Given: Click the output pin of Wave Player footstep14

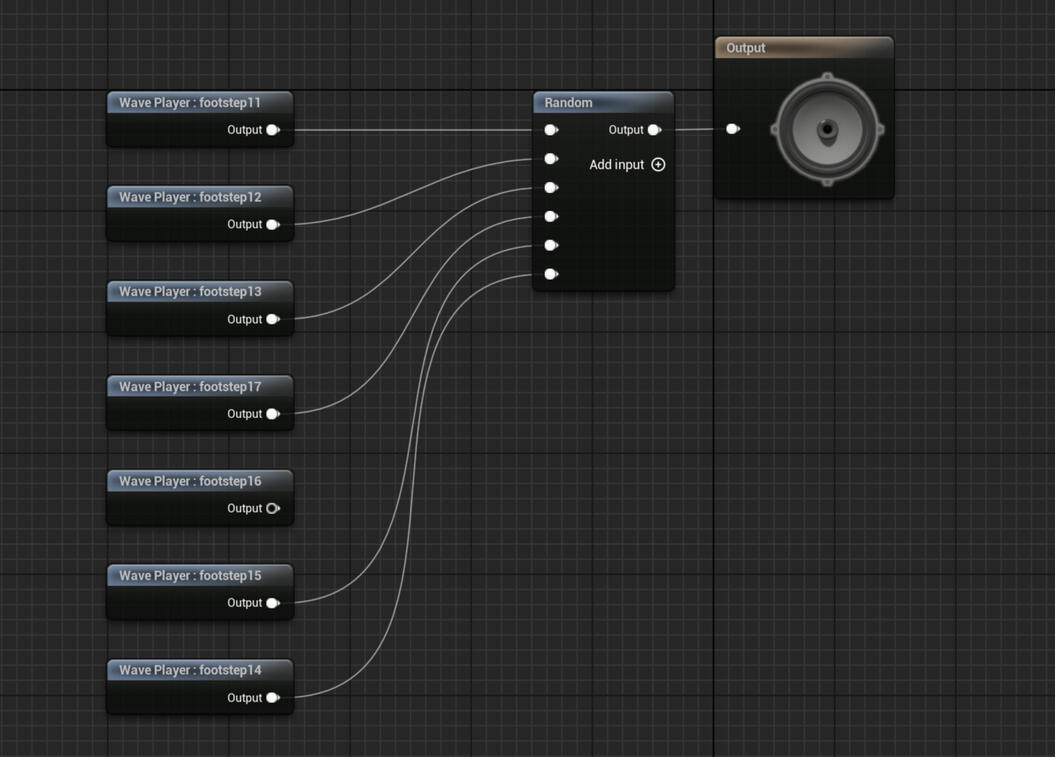Looking at the screenshot, I should [272, 698].
